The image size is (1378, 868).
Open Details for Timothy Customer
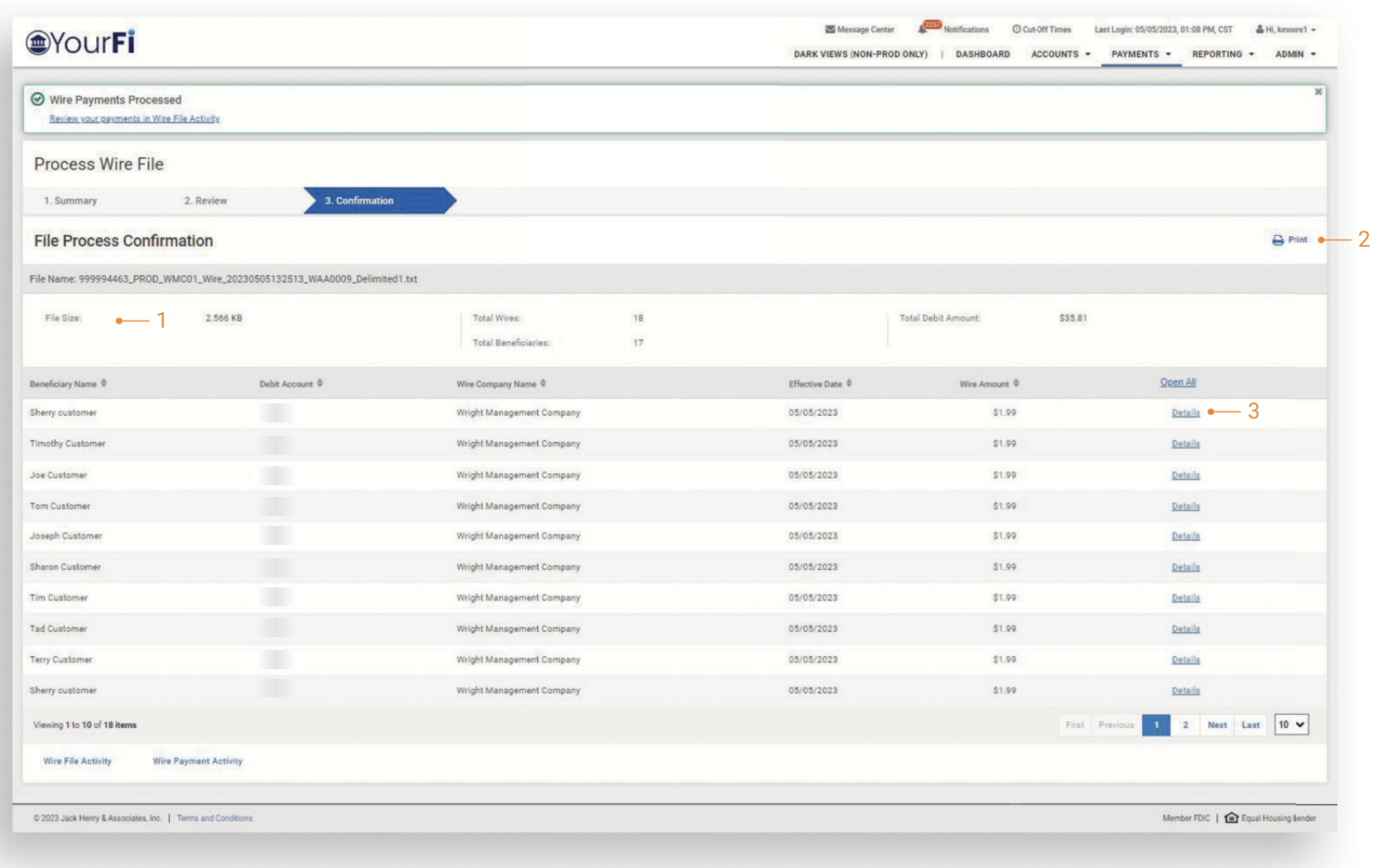[1185, 444]
